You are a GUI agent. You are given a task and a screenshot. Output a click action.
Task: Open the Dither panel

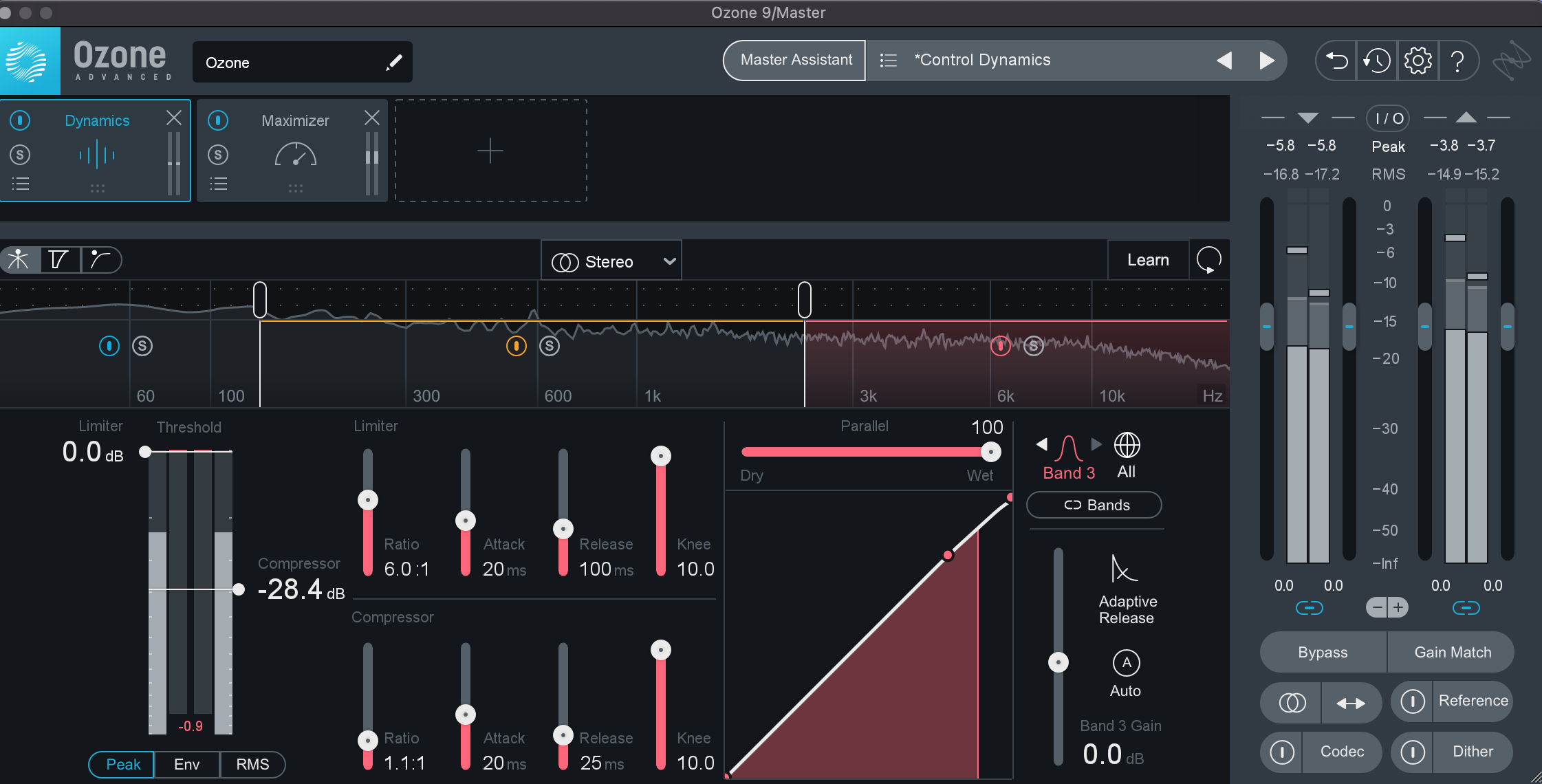point(1473,752)
